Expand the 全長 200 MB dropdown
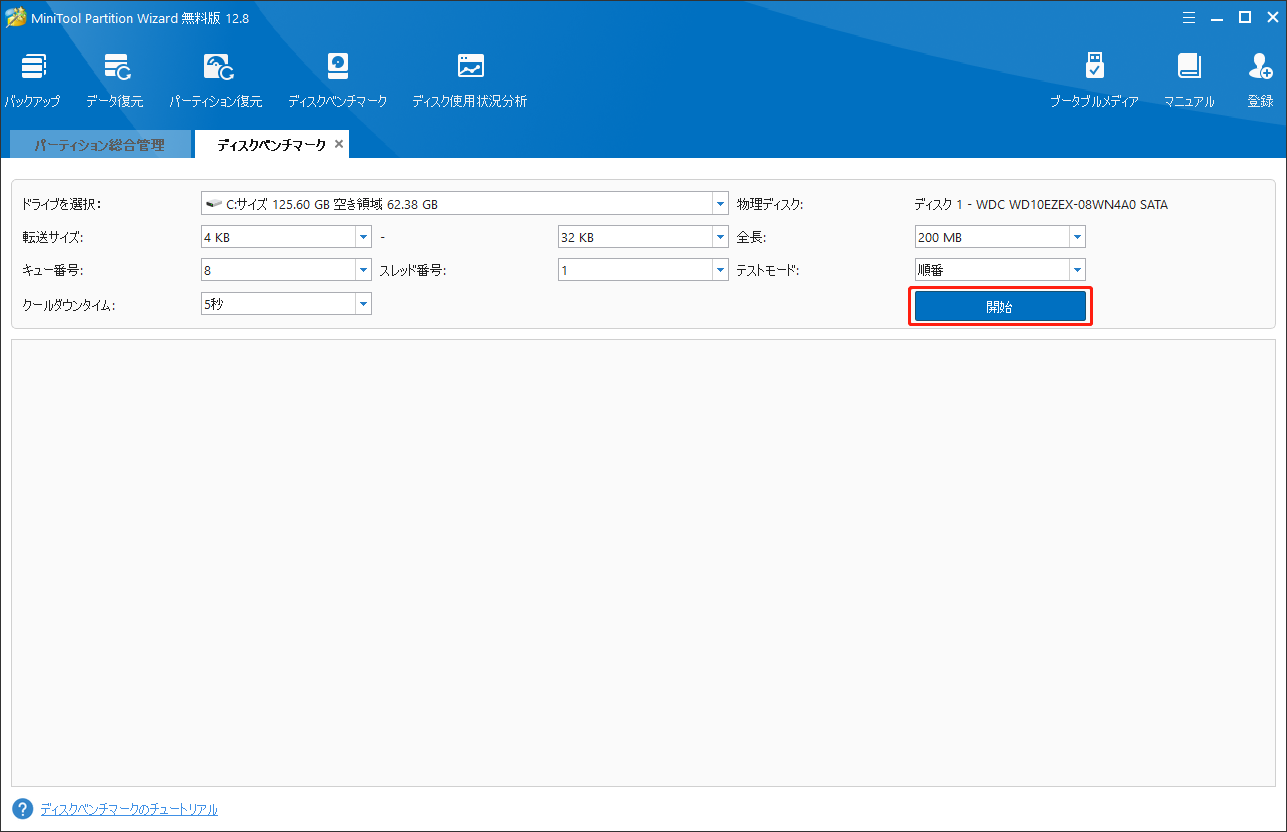 pos(1077,238)
